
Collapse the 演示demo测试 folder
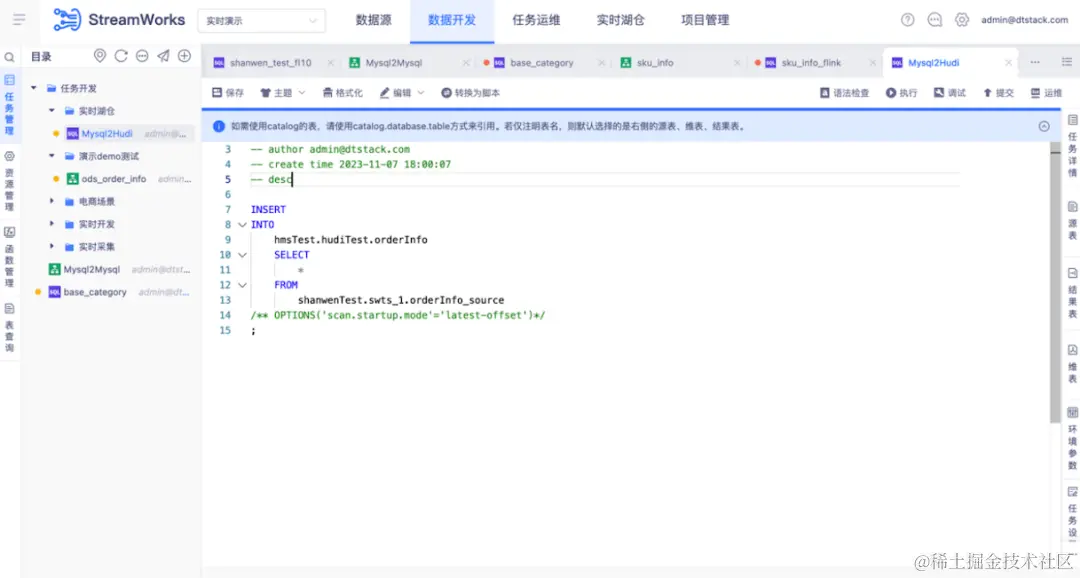point(52,156)
